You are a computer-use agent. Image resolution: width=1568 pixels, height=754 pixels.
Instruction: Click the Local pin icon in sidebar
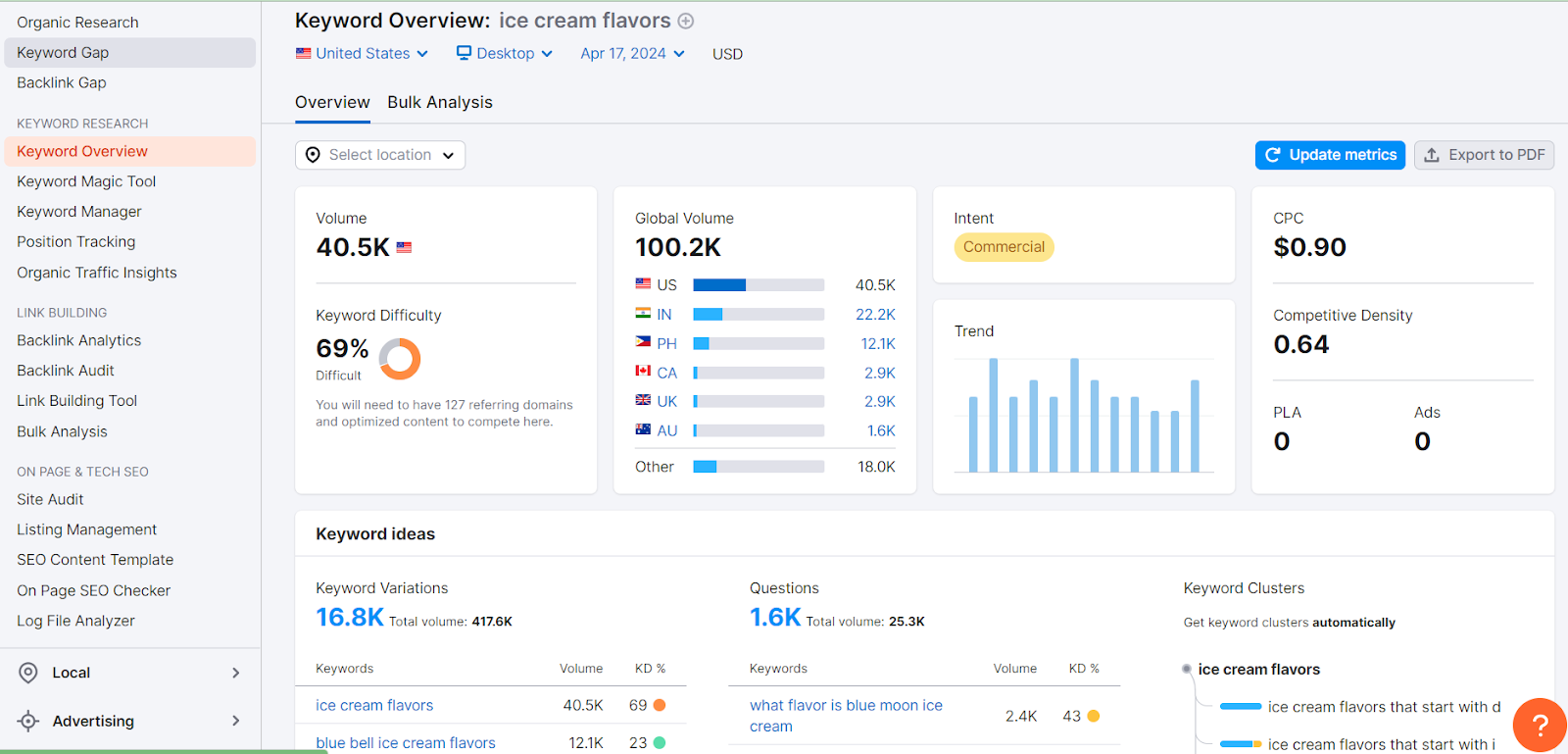coord(28,673)
